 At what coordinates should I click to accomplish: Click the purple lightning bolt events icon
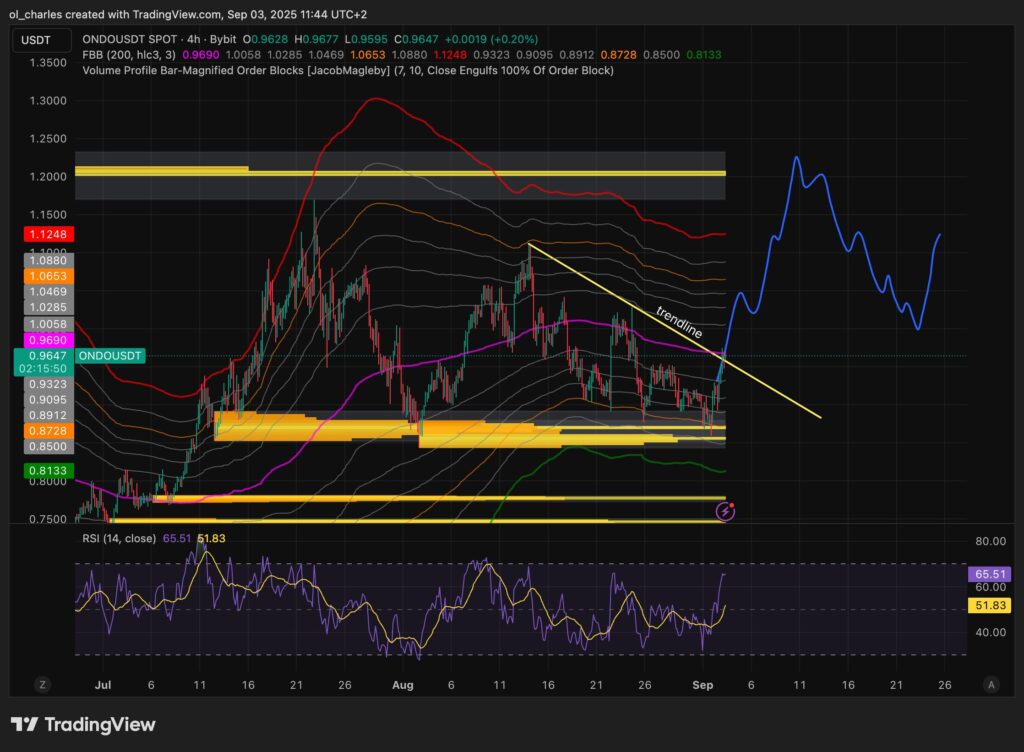(726, 511)
